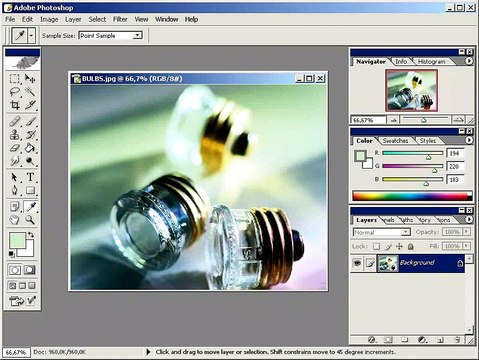Select the Healing Brush tool
The image size is (479, 360).
(14, 121)
